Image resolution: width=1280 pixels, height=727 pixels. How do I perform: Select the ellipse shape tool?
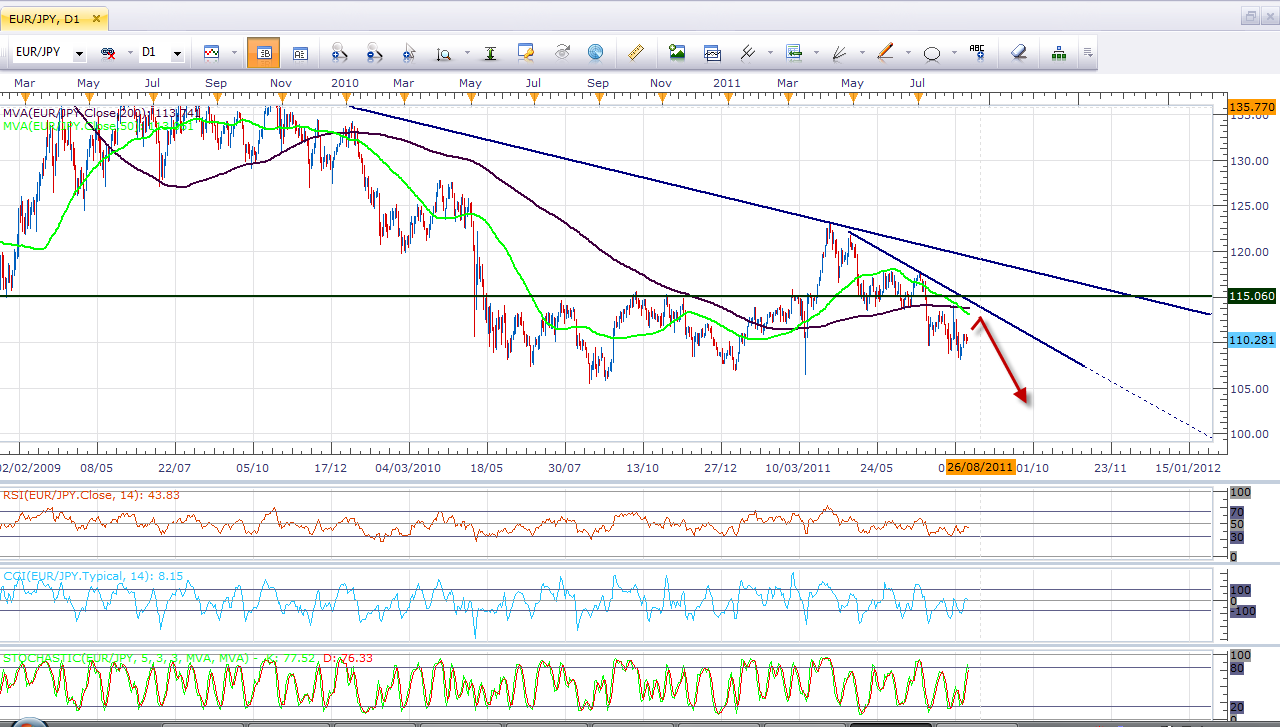pyautogui.click(x=932, y=53)
